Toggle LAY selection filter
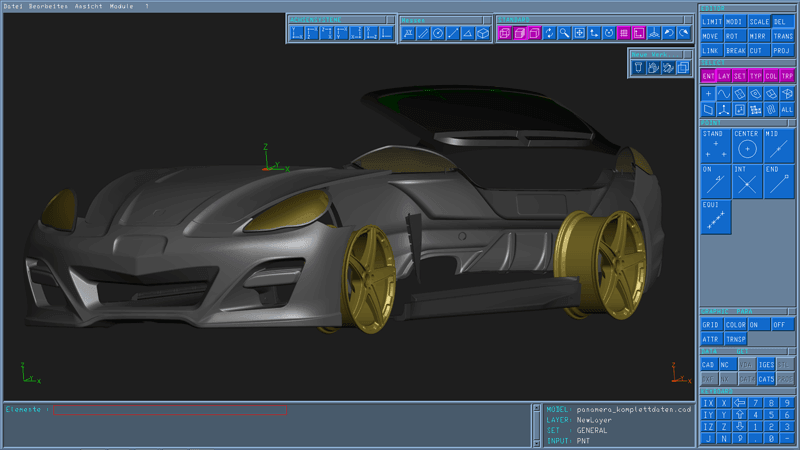The width and height of the screenshot is (800, 450). pos(724,76)
